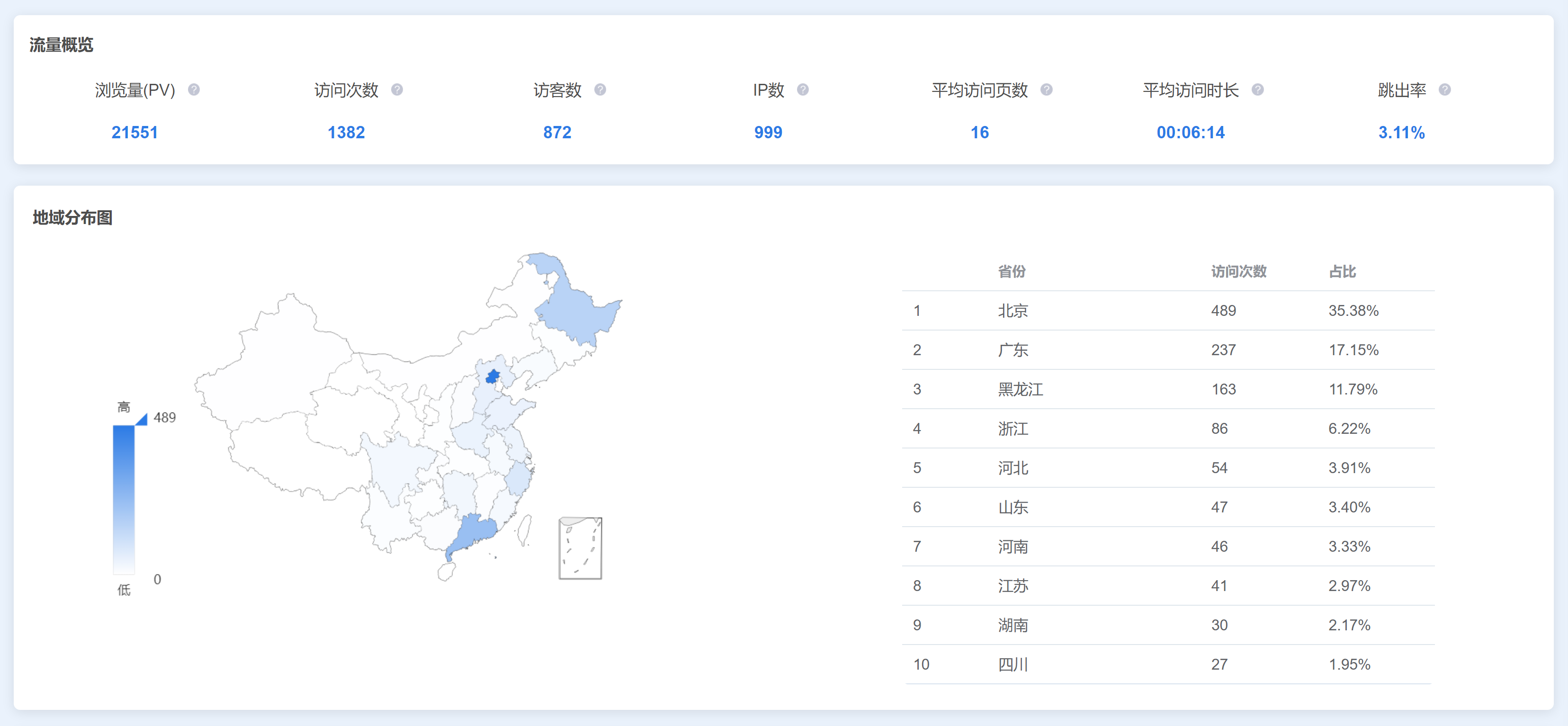Click help icon next to 浏览量(PV)
The image size is (1568, 726).
(x=194, y=90)
